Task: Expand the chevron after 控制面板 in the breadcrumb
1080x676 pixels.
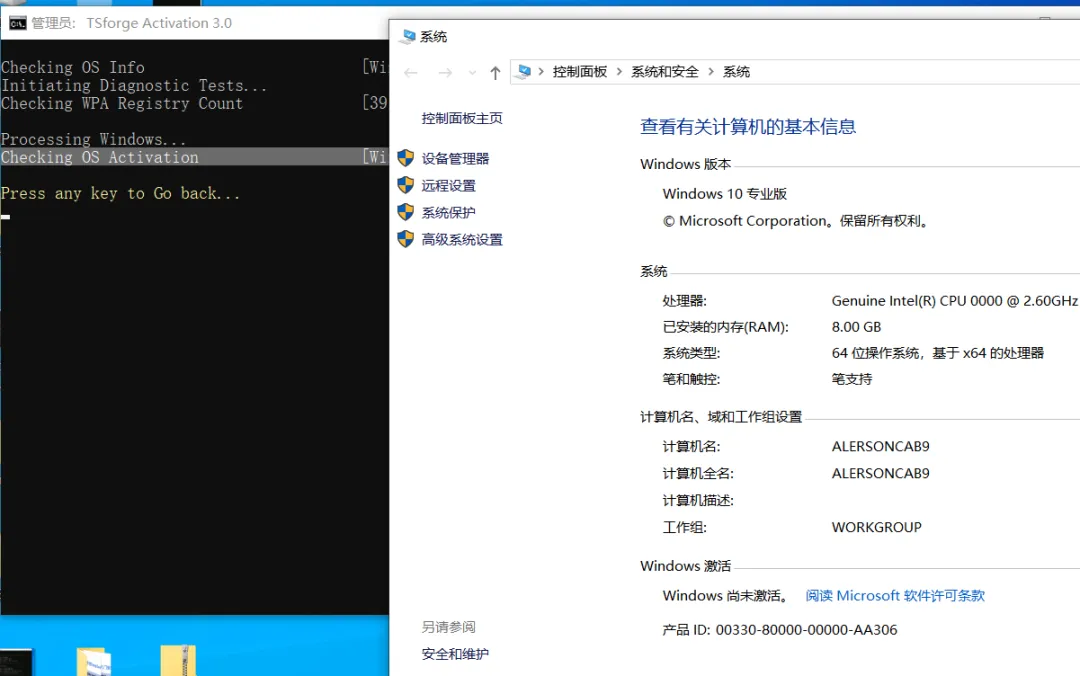Action: coord(619,72)
